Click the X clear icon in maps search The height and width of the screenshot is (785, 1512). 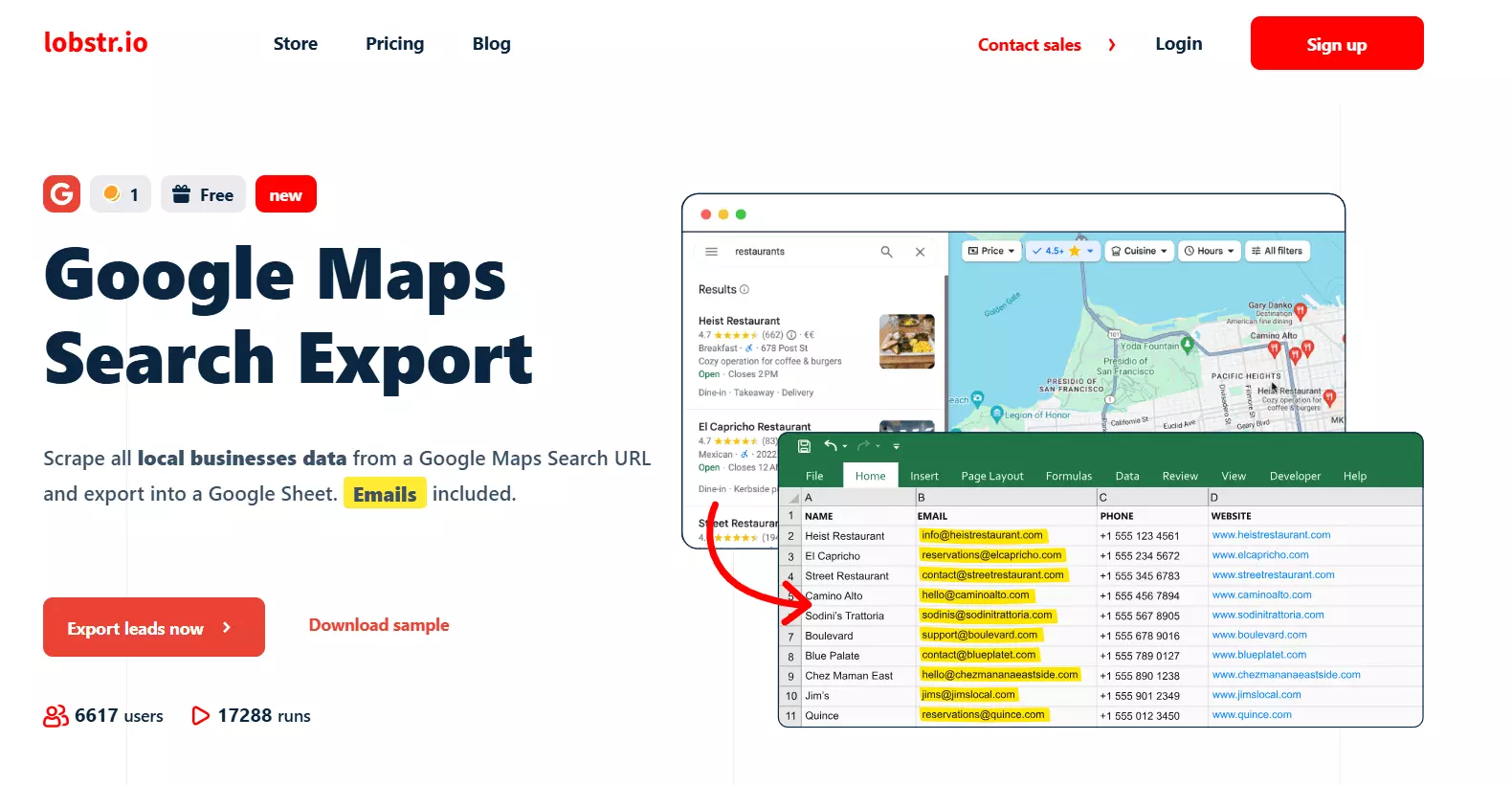[x=920, y=252]
